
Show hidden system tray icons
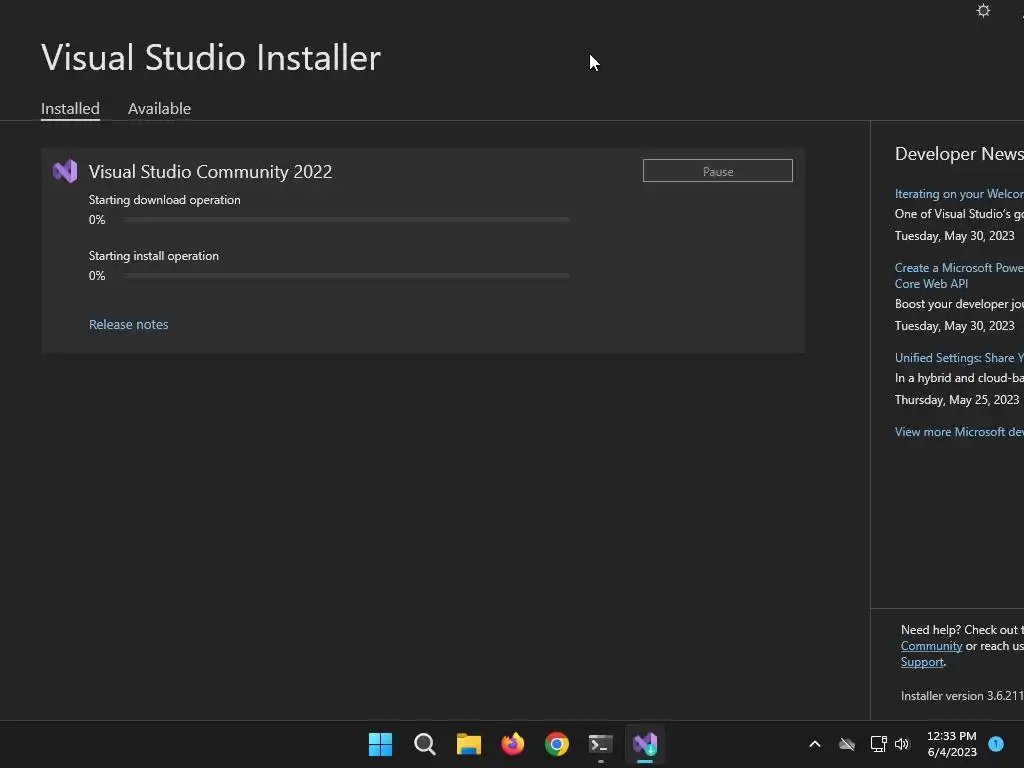point(814,744)
